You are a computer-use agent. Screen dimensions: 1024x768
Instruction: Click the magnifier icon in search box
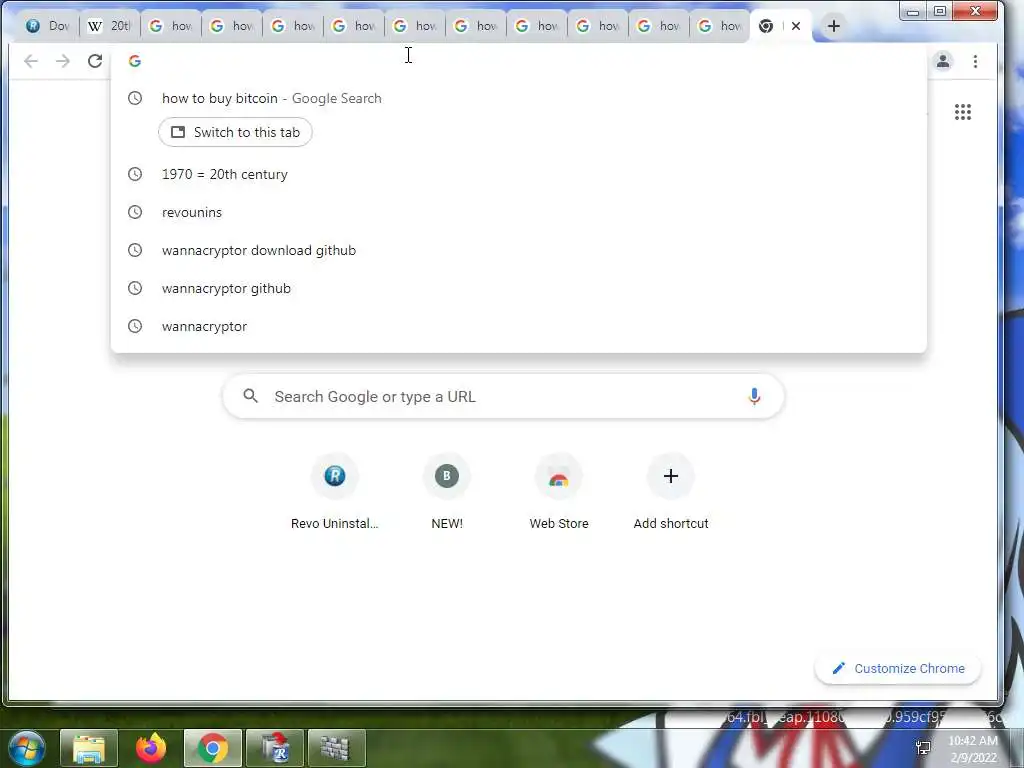coord(251,396)
